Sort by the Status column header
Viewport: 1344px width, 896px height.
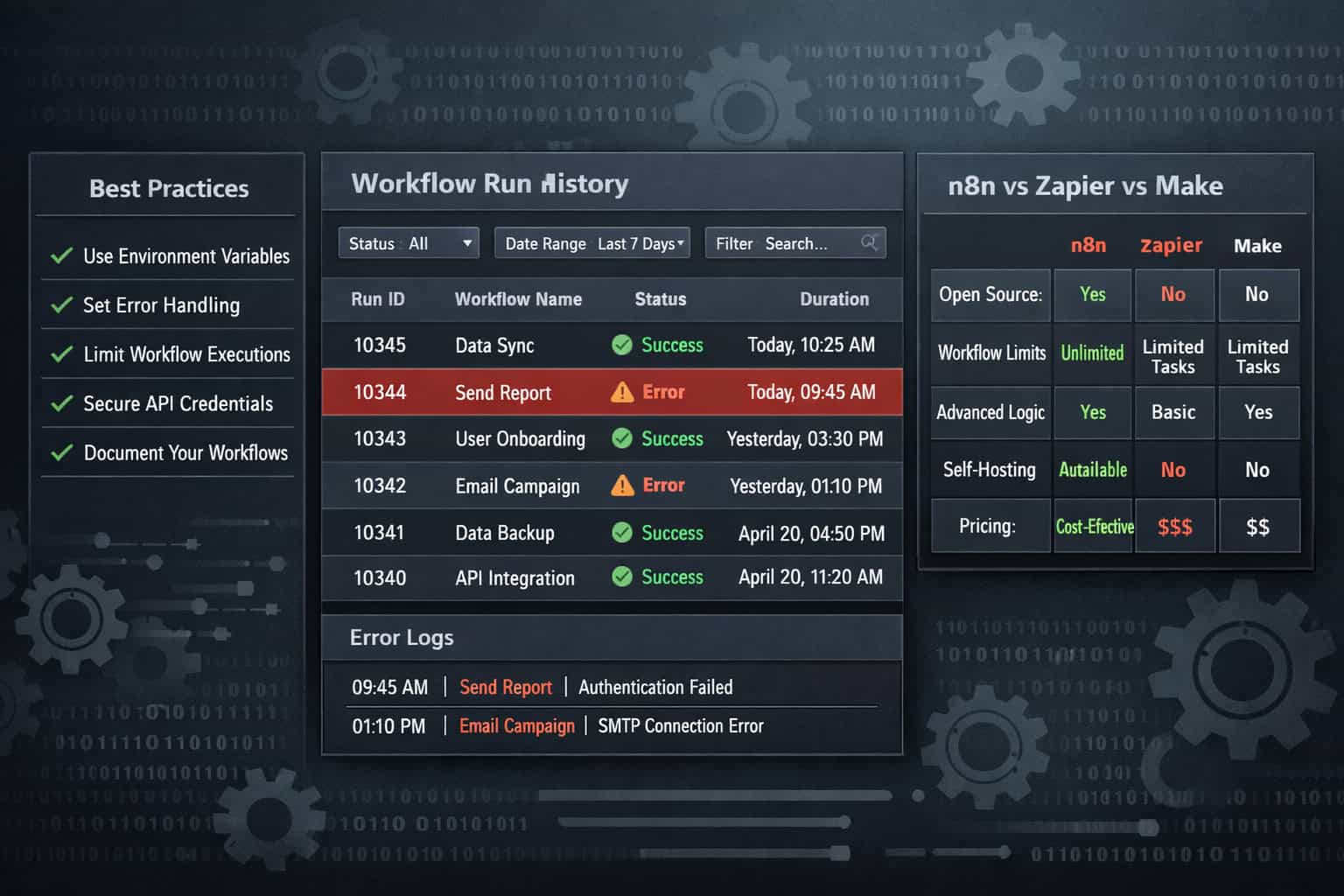coord(661,299)
